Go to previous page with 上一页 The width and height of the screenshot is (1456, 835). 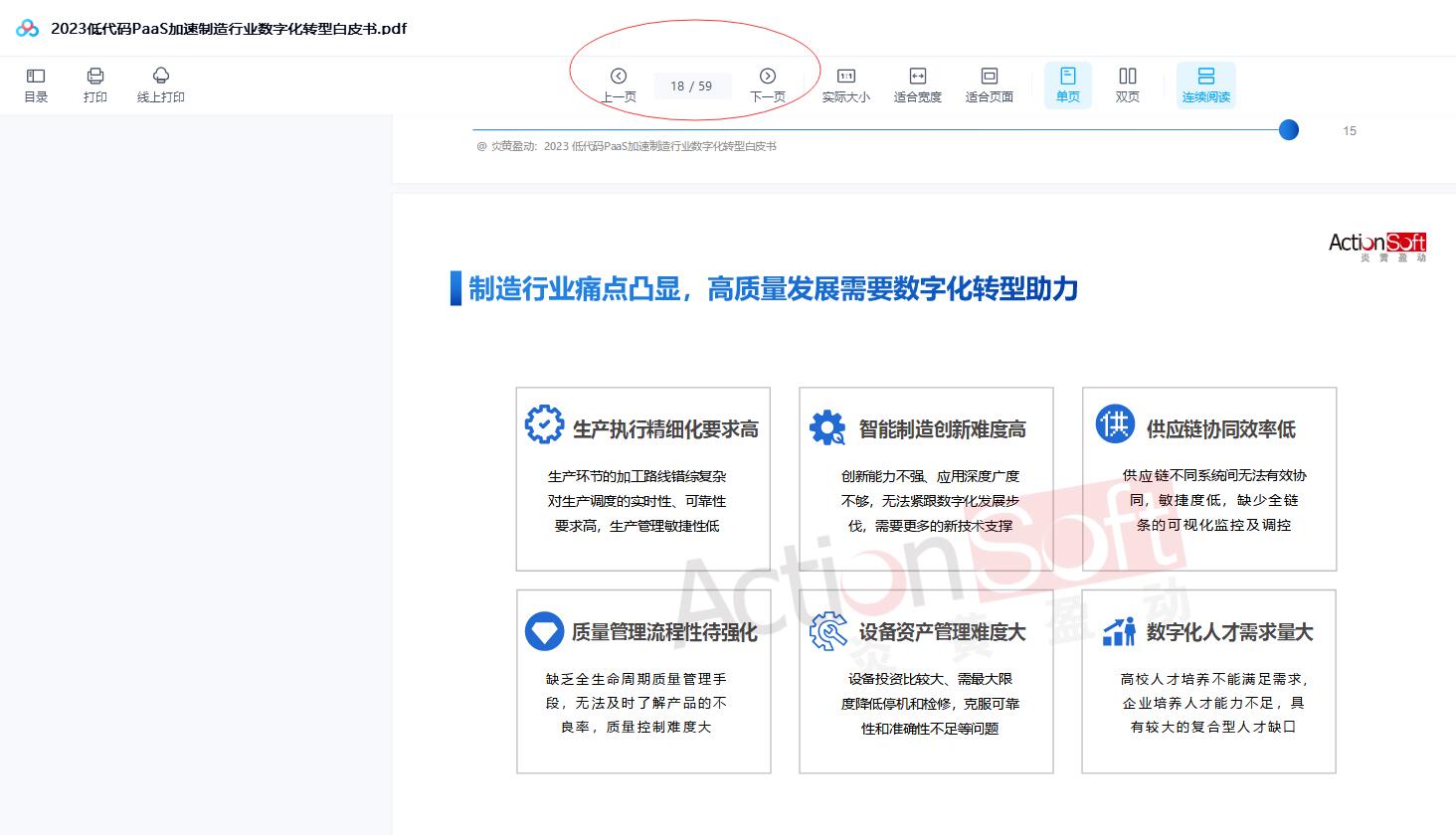coord(619,84)
